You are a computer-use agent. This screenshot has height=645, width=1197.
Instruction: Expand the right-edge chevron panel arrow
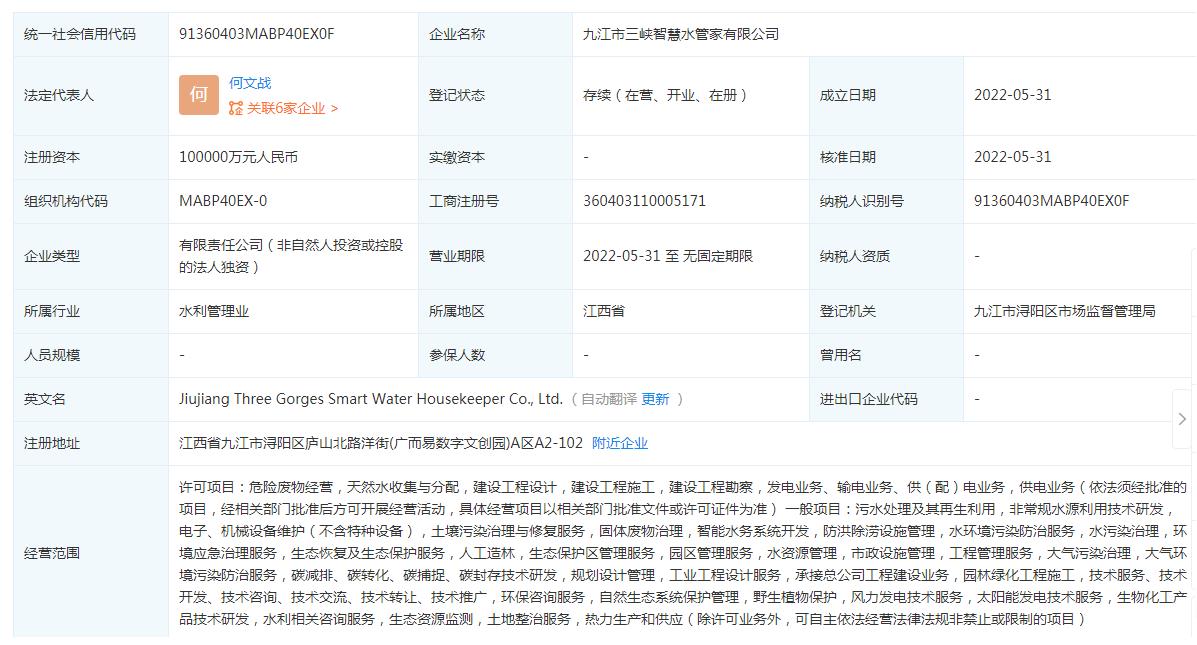1182,419
